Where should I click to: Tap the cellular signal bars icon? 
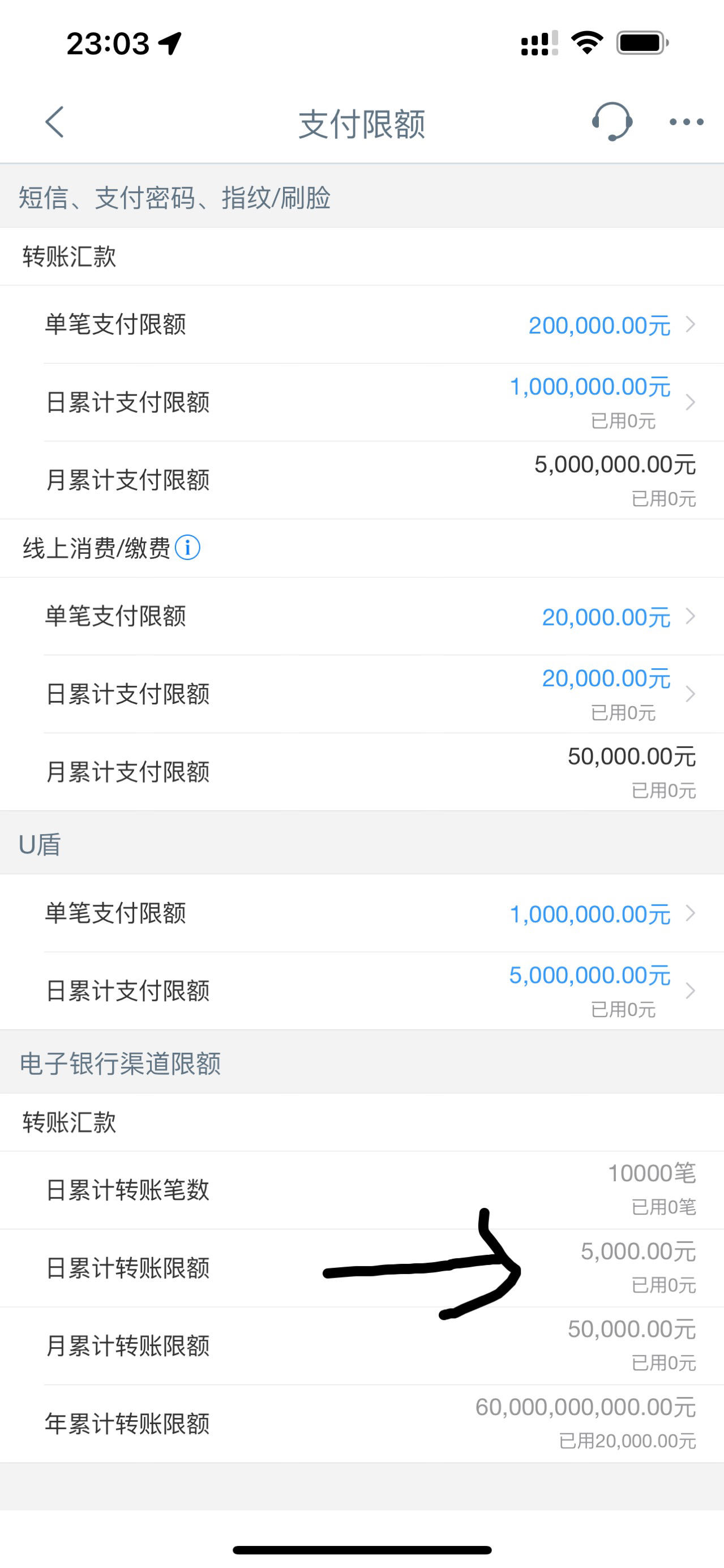click(539, 44)
